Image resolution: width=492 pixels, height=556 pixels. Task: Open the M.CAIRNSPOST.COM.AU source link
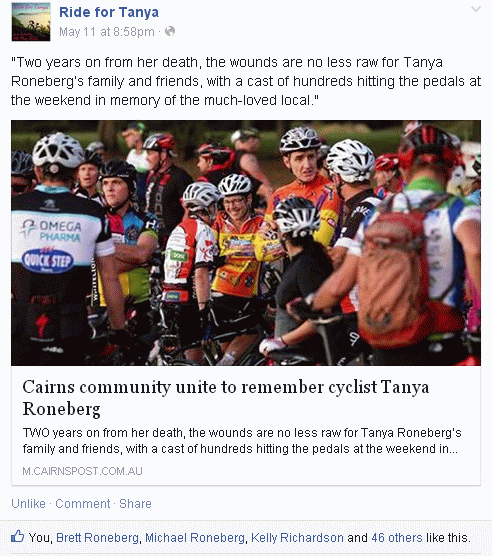pos(82,471)
